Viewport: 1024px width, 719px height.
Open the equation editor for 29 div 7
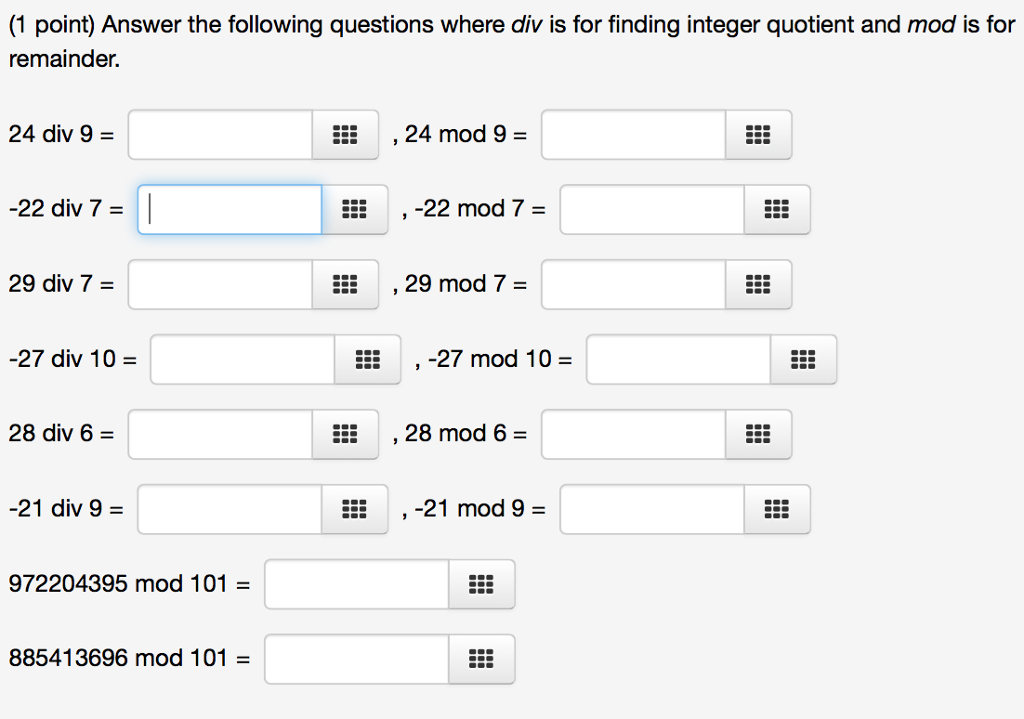(344, 284)
